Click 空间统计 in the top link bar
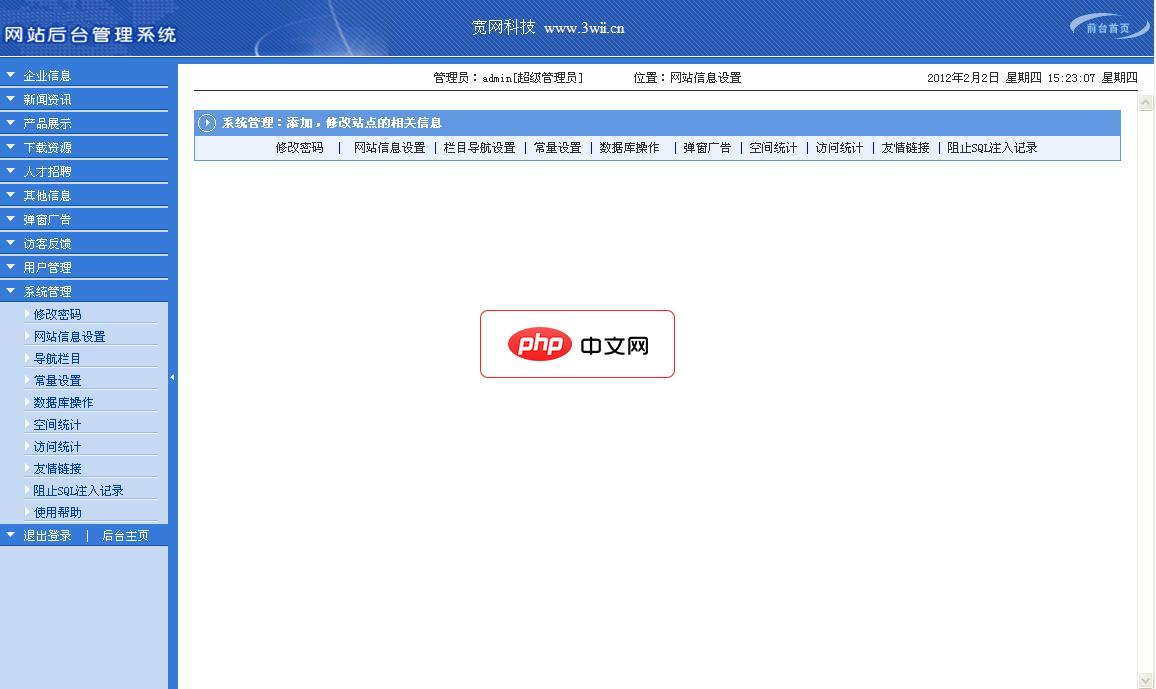The width and height of the screenshot is (1156, 689). click(x=773, y=147)
